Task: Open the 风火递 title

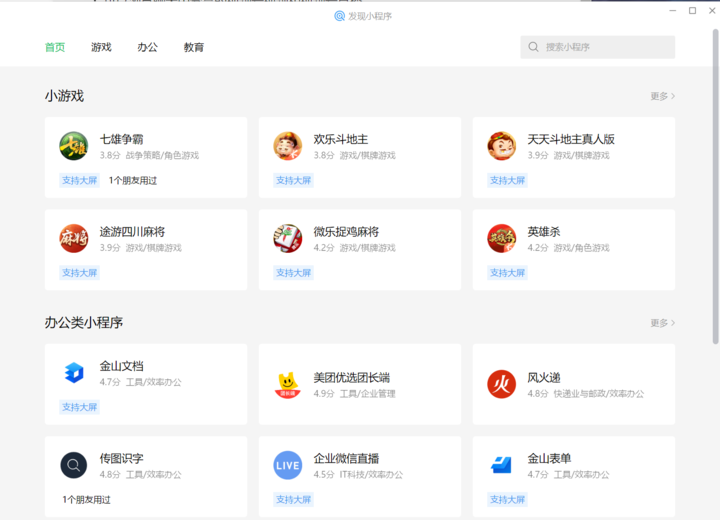Action: tap(544, 378)
